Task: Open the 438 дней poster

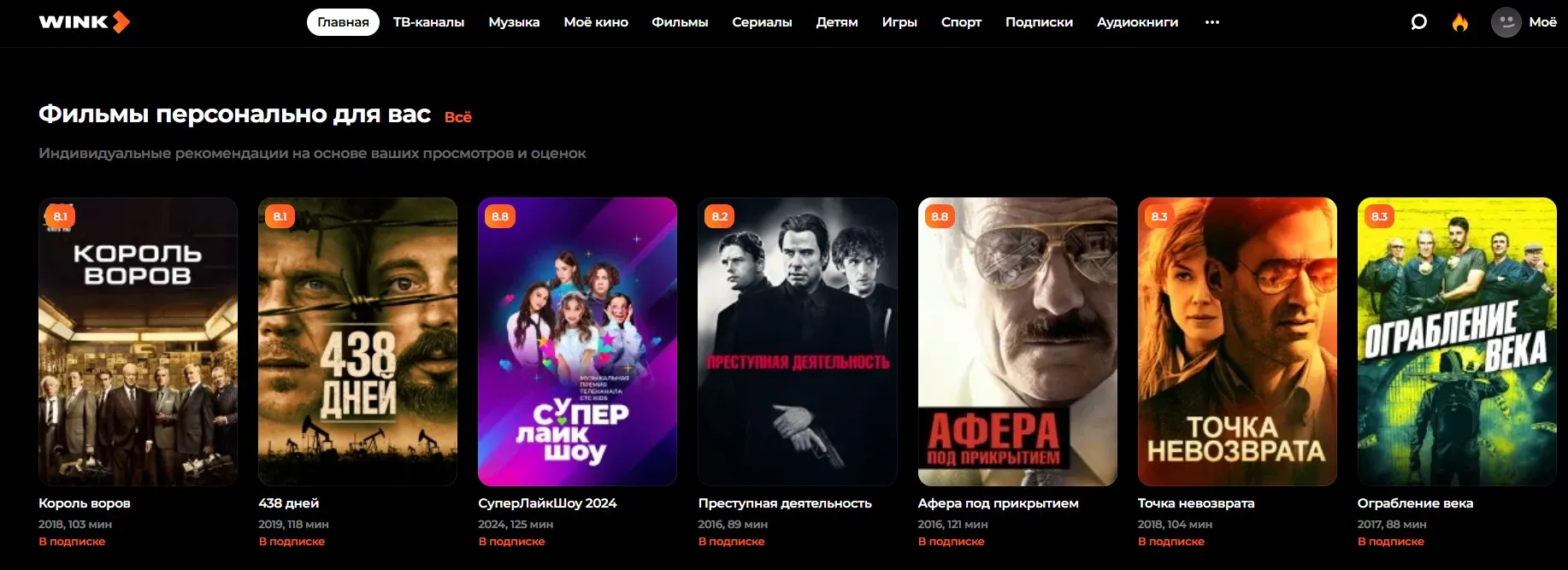Action: click(357, 342)
